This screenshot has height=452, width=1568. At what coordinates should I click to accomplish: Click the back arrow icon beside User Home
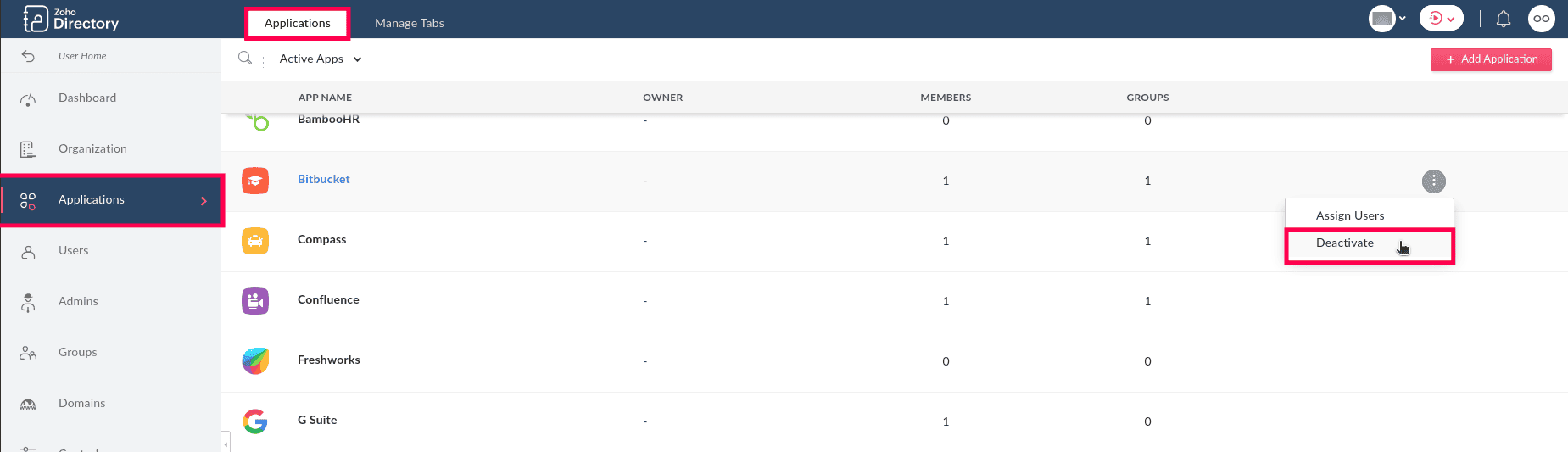pos(28,56)
